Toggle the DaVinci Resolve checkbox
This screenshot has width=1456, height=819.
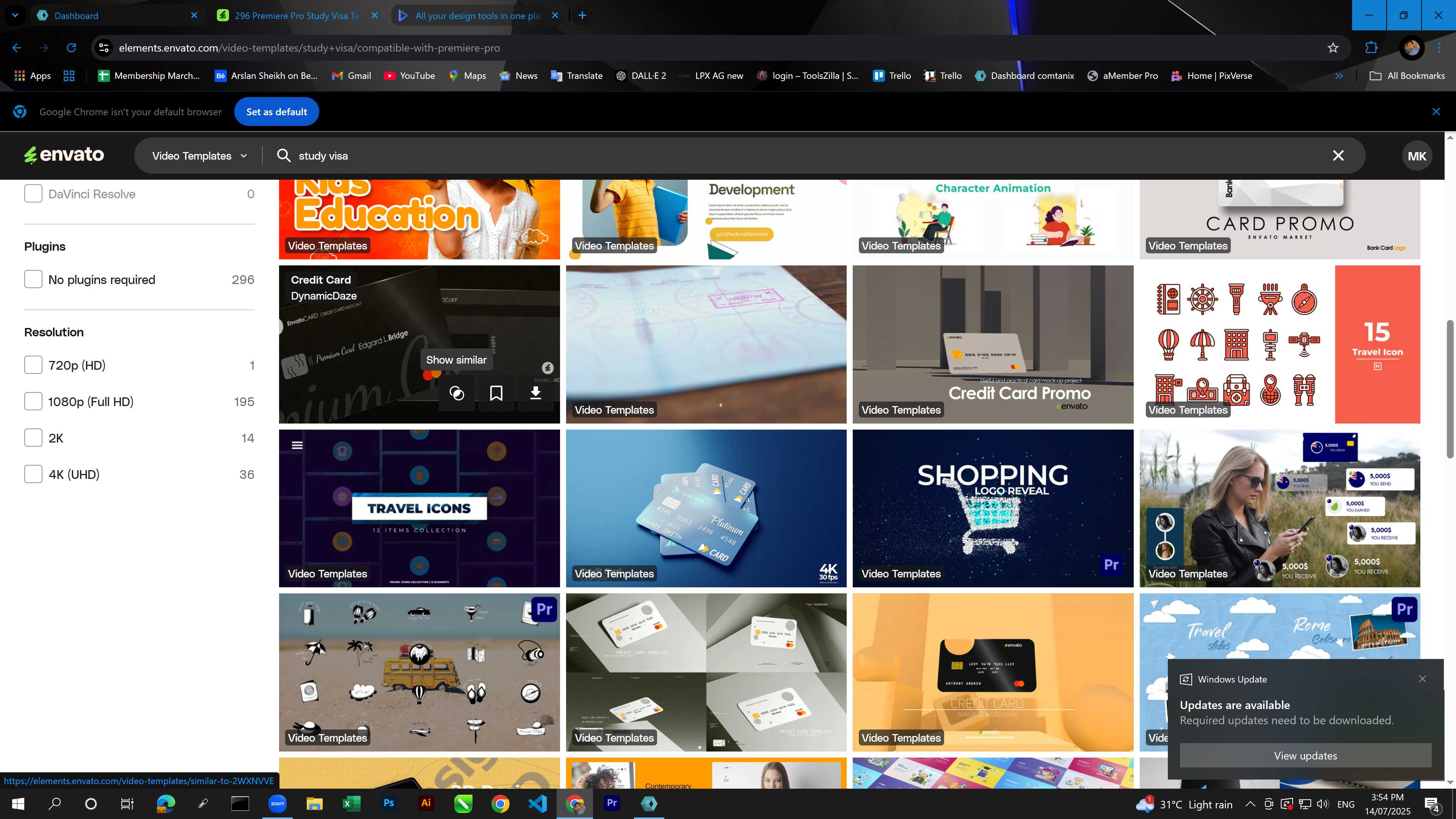click(x=33, y=194)
